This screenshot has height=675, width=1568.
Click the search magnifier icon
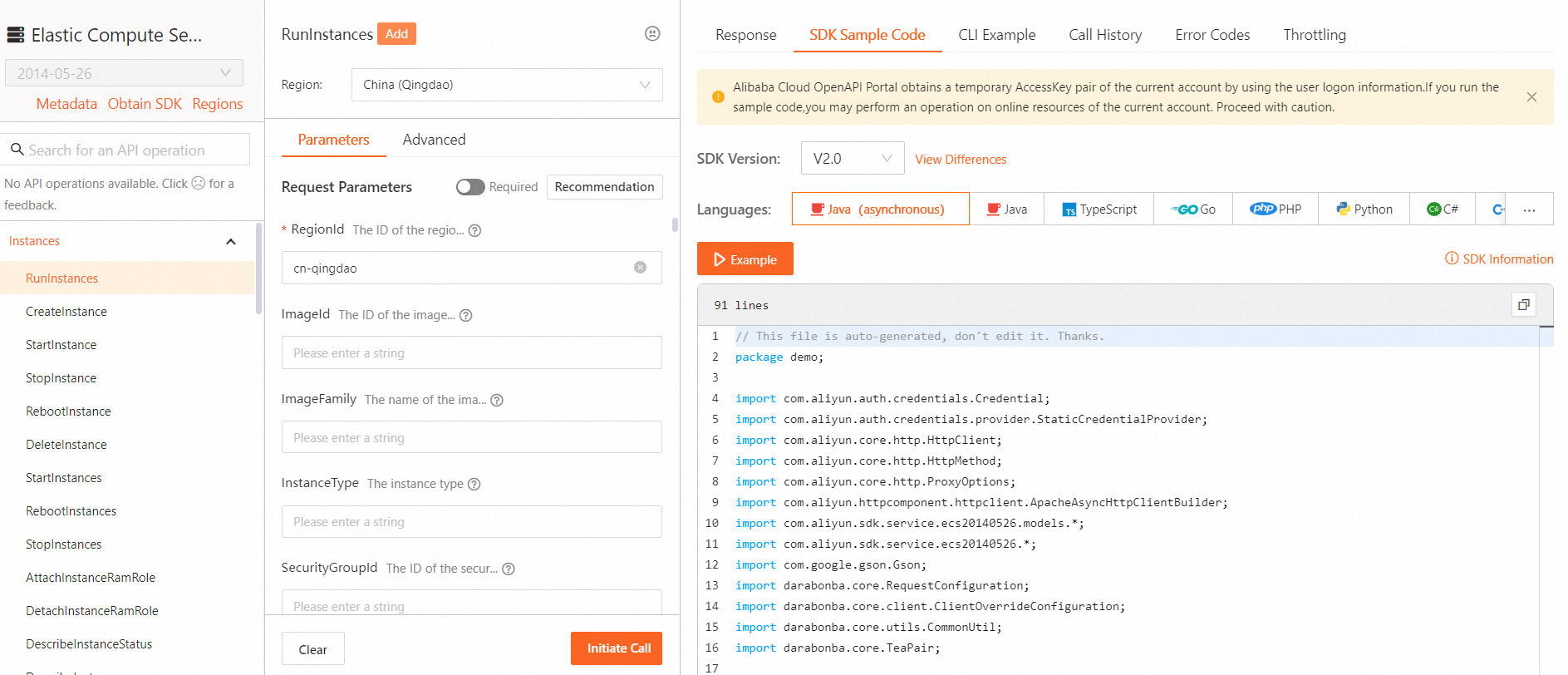click(17, 150)
